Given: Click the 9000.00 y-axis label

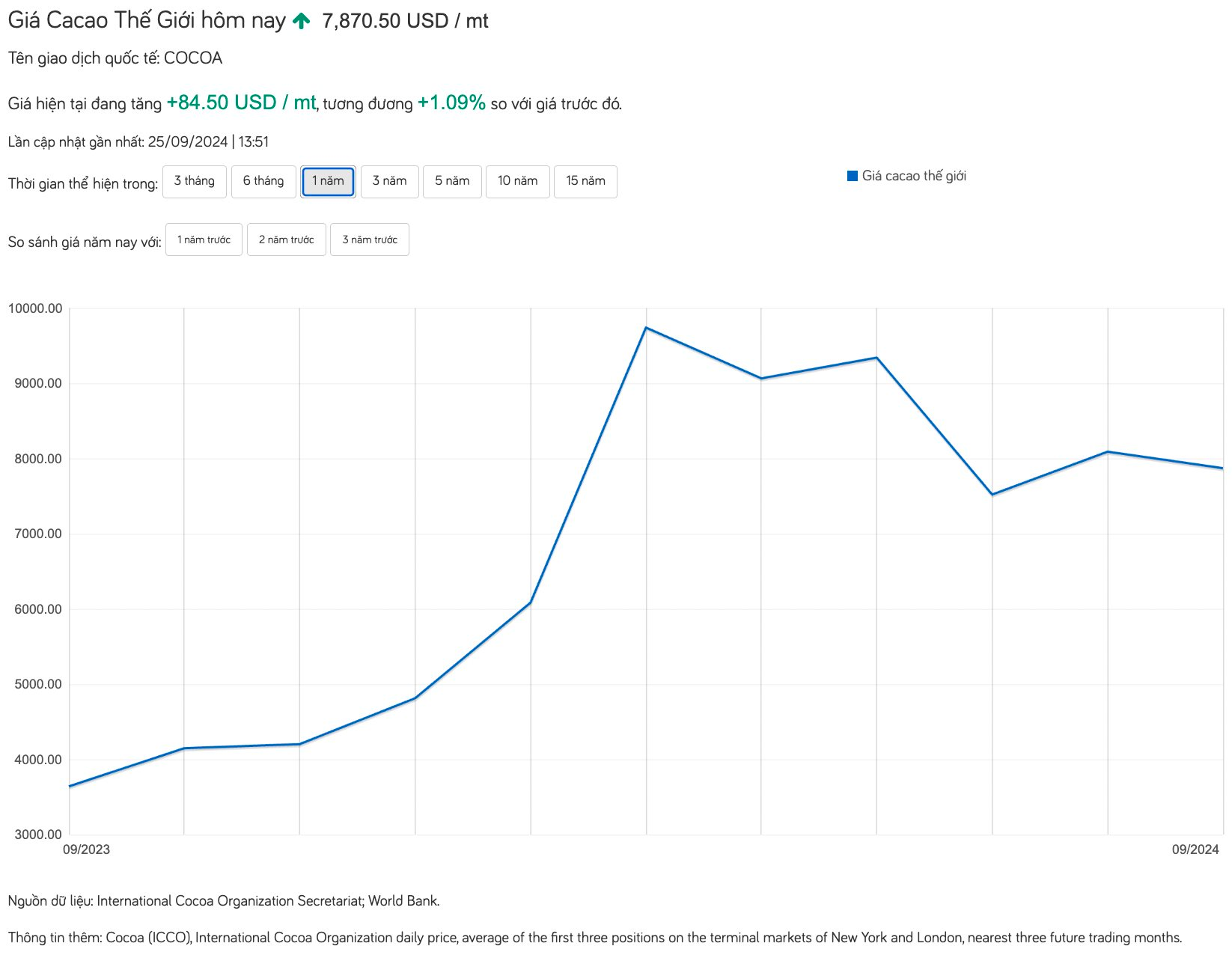Looking at the screenshot, I should (x=38, y=383).
